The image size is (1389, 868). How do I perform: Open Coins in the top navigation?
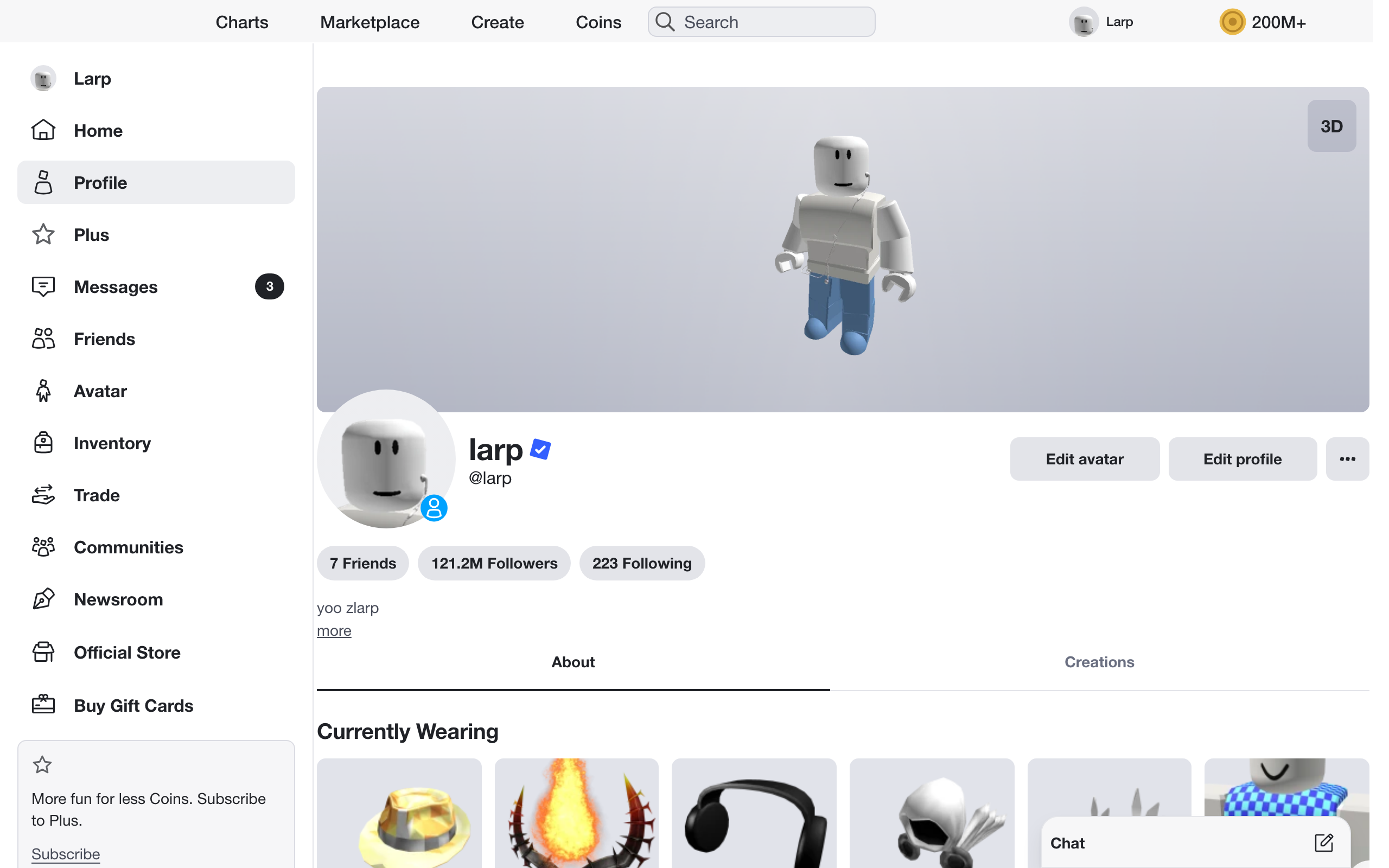click(x=598, y=22)
